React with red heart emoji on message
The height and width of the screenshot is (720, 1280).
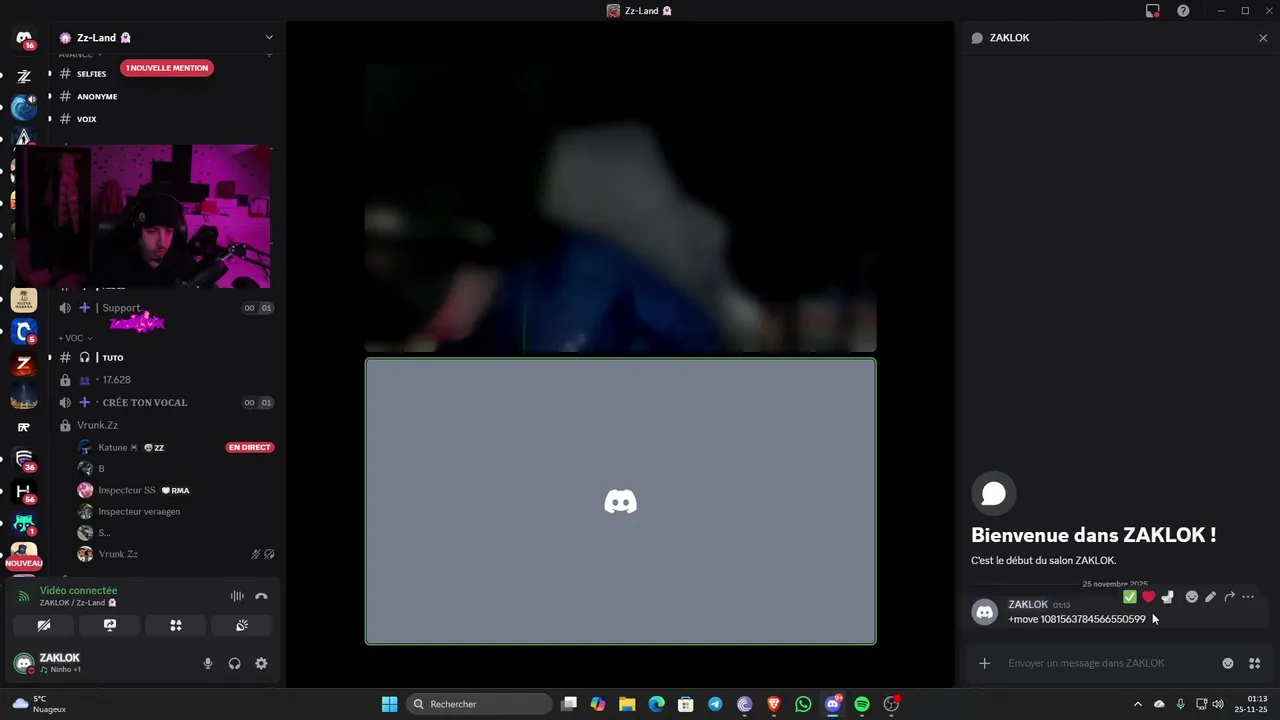click(x=1149, y=597)
